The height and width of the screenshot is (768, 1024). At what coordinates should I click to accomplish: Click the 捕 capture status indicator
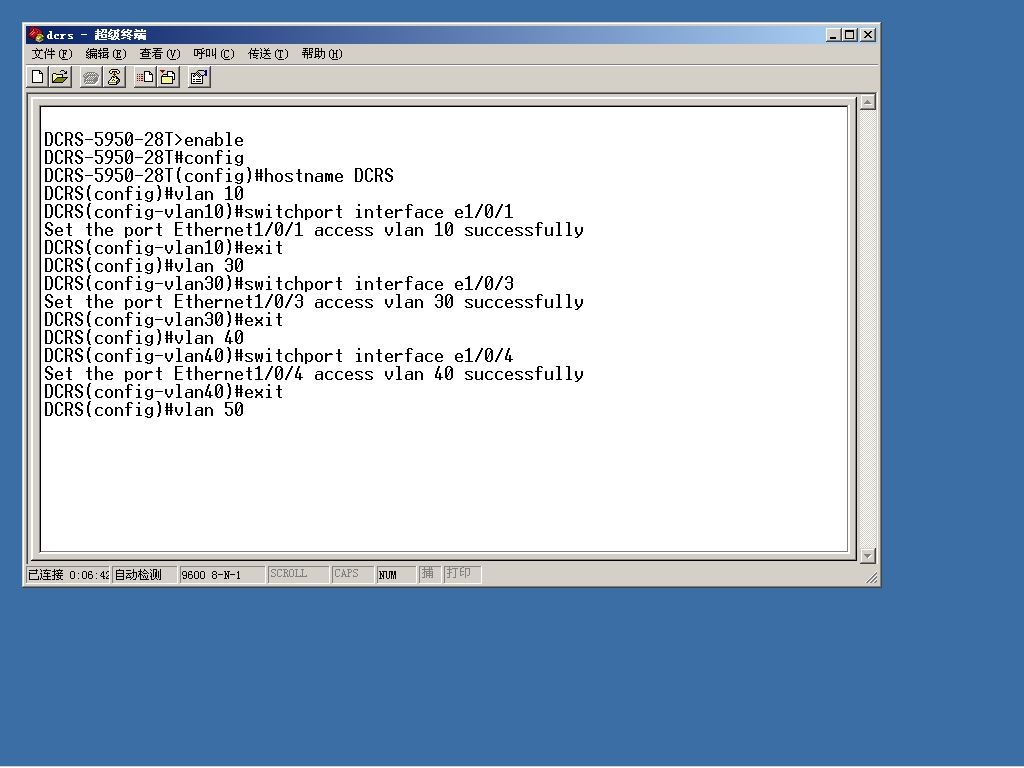tap(429, 574)
